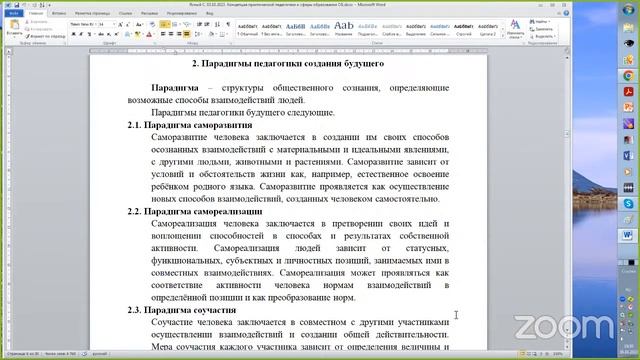Click the Increase Indent icon
The image size is (640, 360).
(x=207, y=24)
